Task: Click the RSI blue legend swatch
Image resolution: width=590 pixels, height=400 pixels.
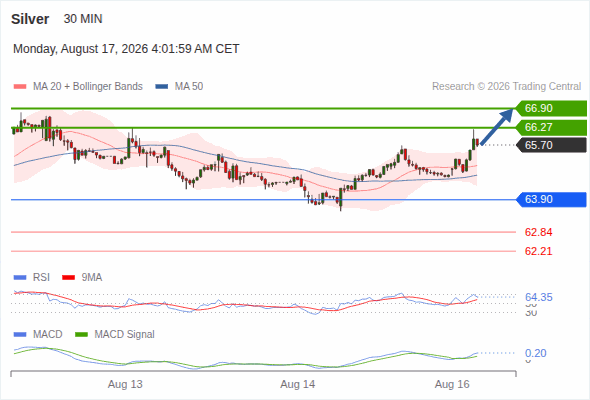Action: pyautogui.click(x=20, y=278)
